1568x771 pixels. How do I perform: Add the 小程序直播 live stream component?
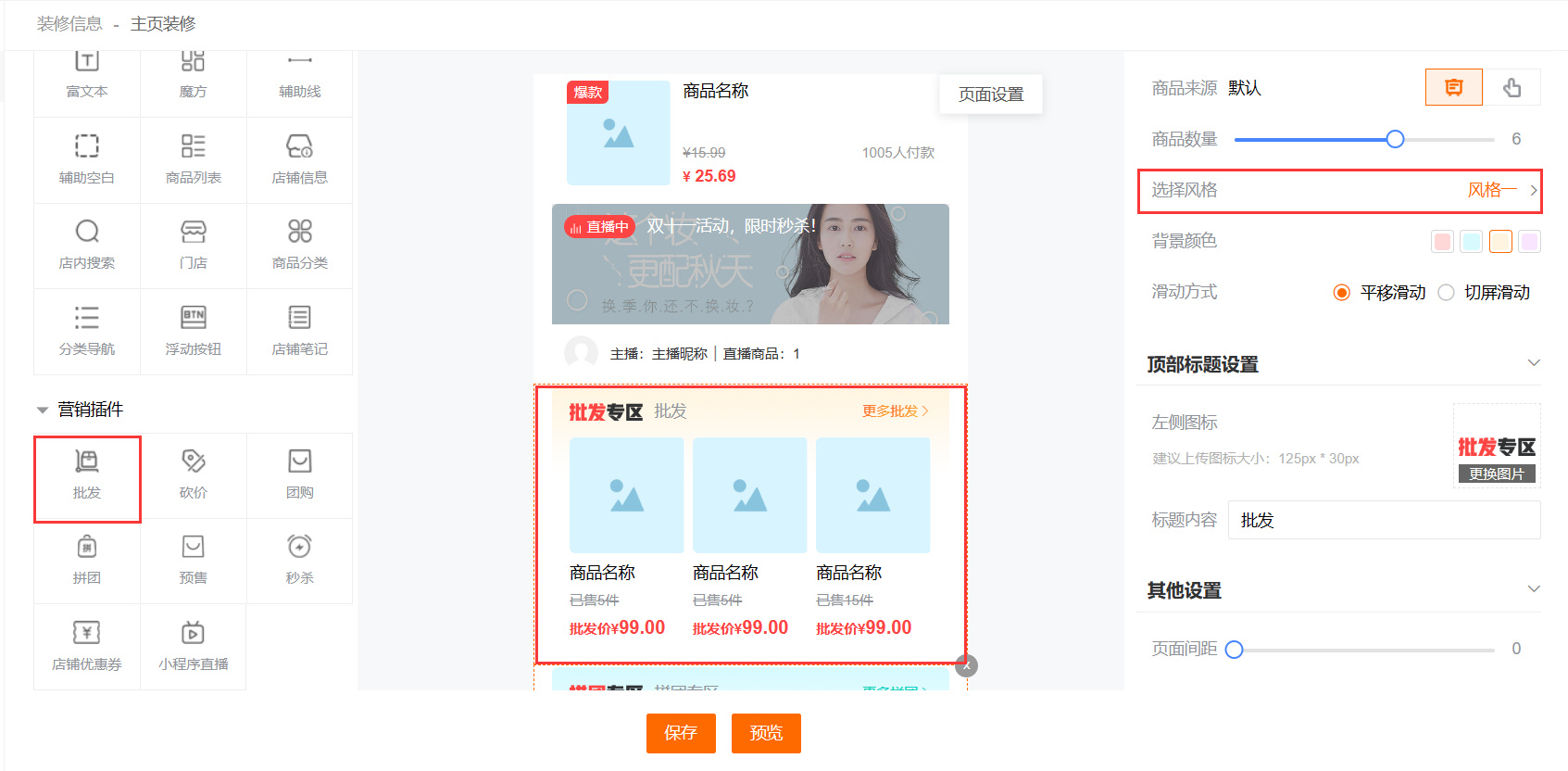(x=193, y=646)
